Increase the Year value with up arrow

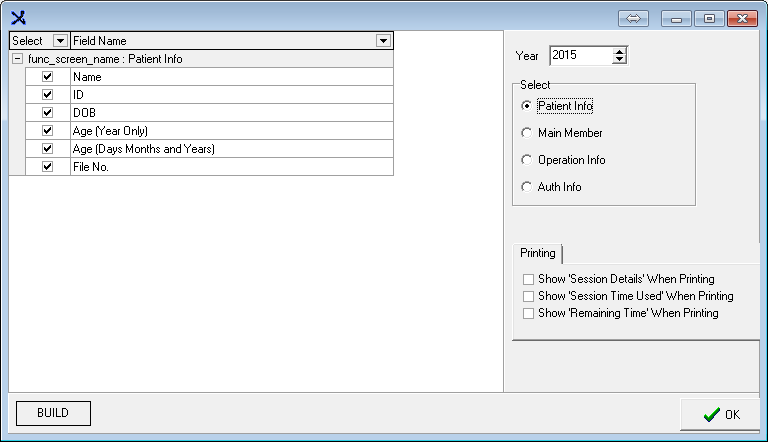tap(620, 51)
